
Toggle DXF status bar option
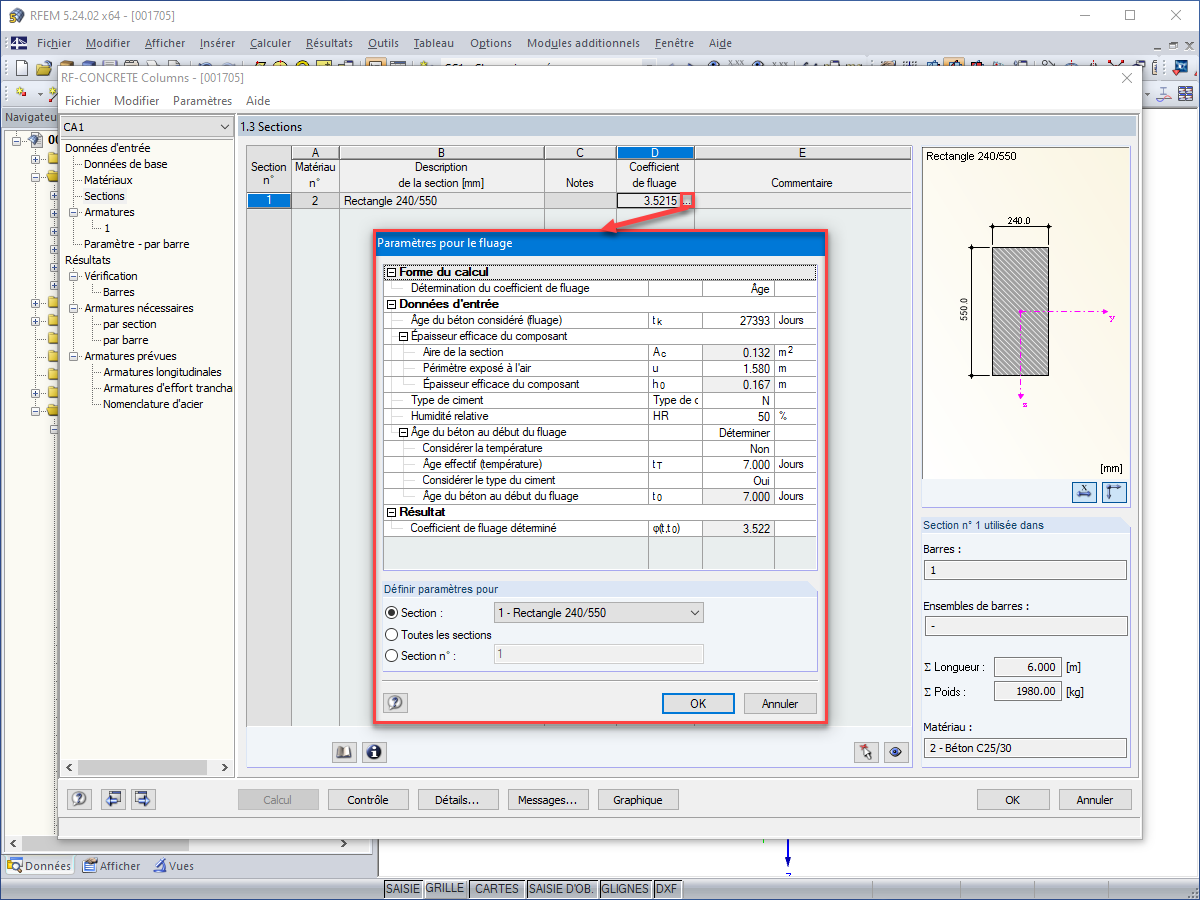(x=666, y=888)
